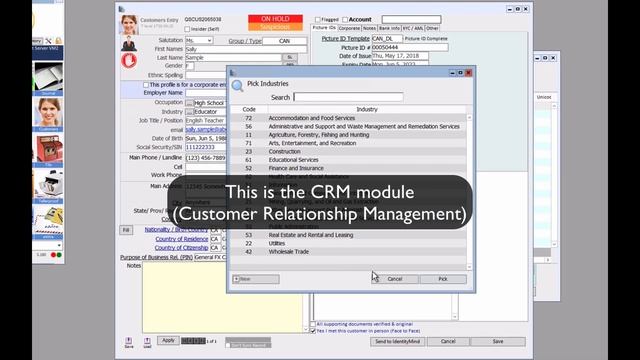Click the Load icon at bottom left

pos(147,342)
